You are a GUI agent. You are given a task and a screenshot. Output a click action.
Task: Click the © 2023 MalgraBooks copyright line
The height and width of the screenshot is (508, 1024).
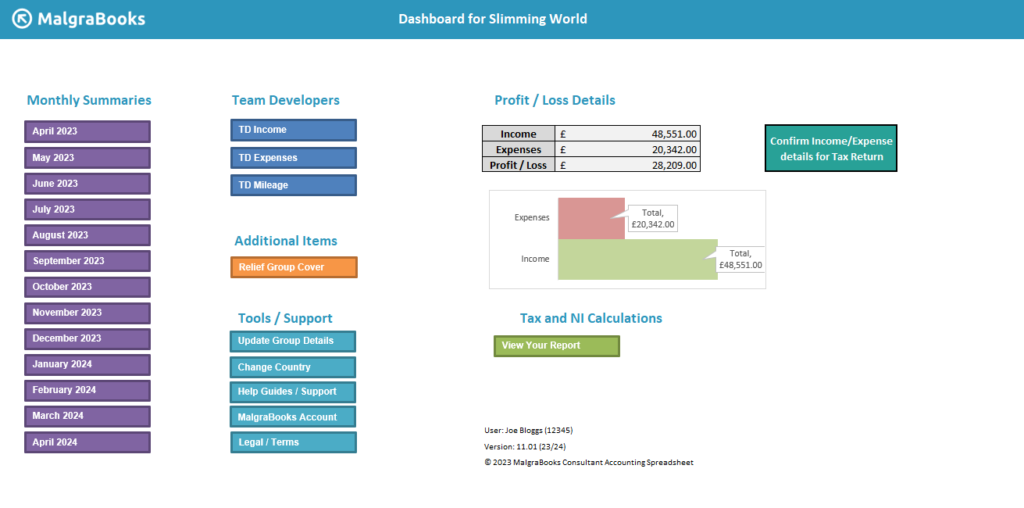[589, 462]
